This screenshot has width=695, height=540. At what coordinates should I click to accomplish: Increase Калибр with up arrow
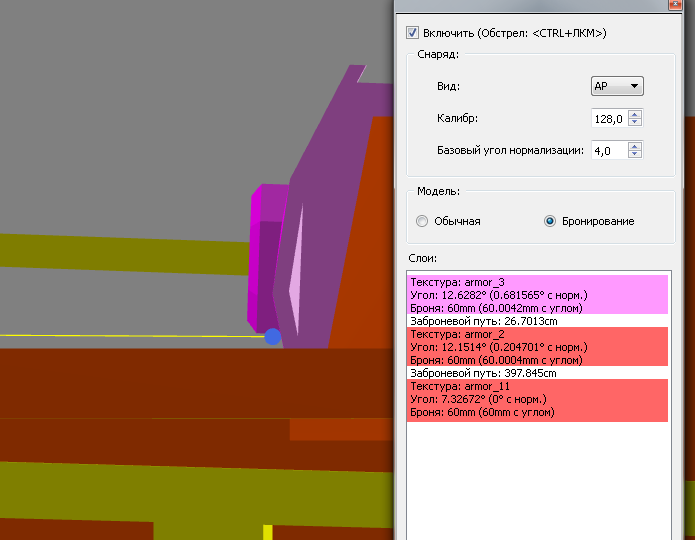(x=635, y=114)
